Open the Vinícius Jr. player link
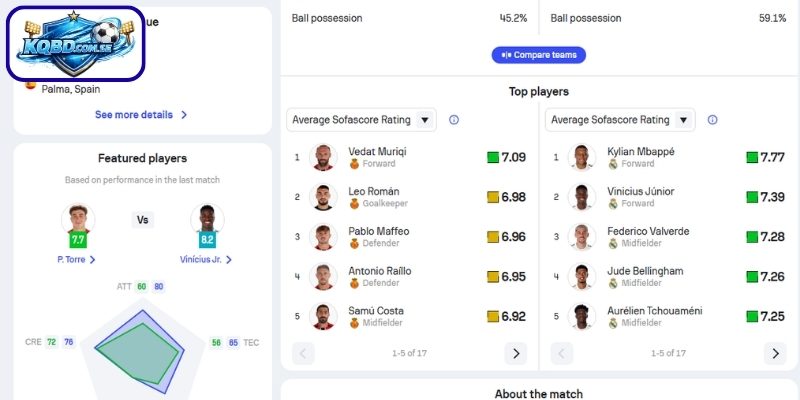Viewport: 800px width, 400px height. (x=206, y=260)
